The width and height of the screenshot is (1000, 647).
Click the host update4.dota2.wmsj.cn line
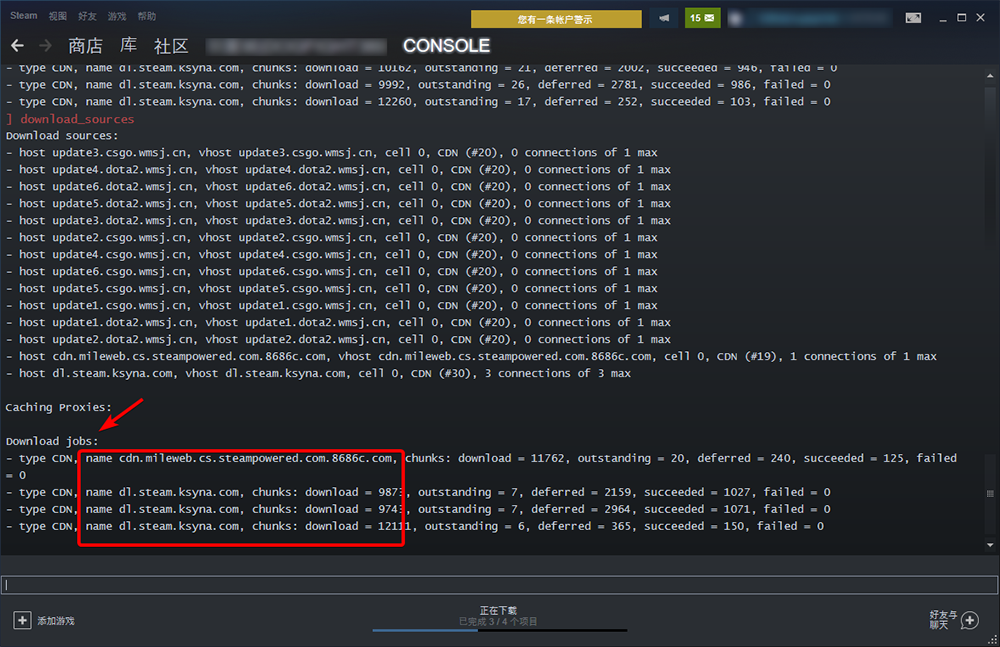coord(339,170)
